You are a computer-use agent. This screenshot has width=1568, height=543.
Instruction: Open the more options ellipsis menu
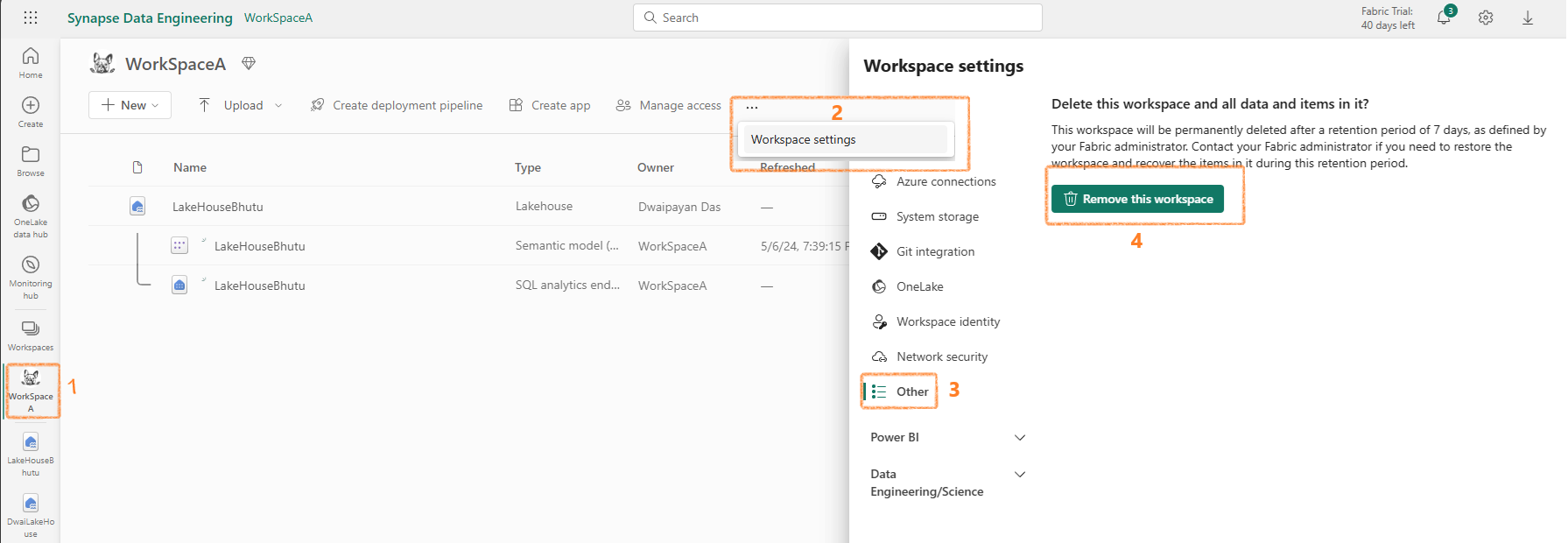coord(752,107)
